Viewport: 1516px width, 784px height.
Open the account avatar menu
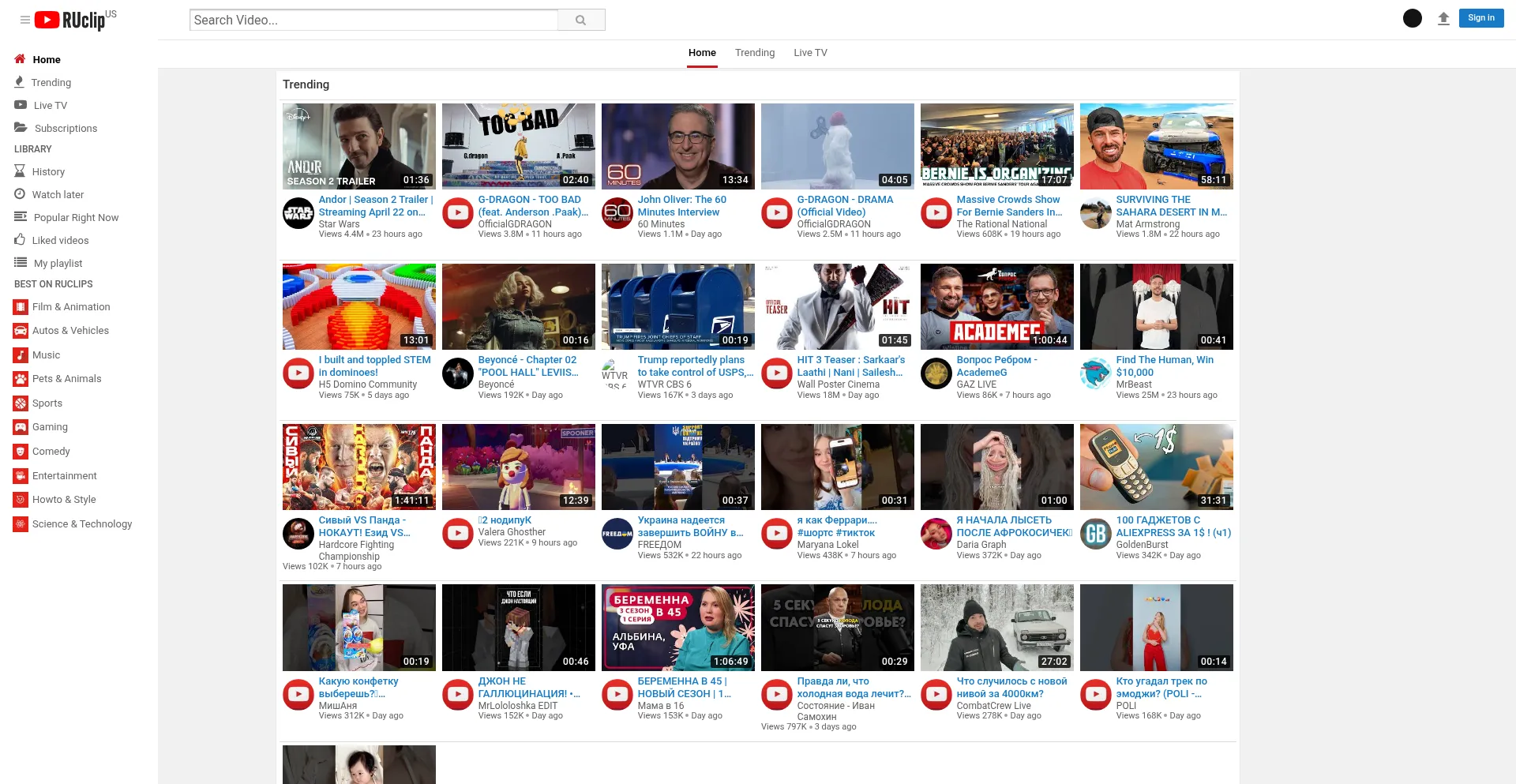point(1413,17)
